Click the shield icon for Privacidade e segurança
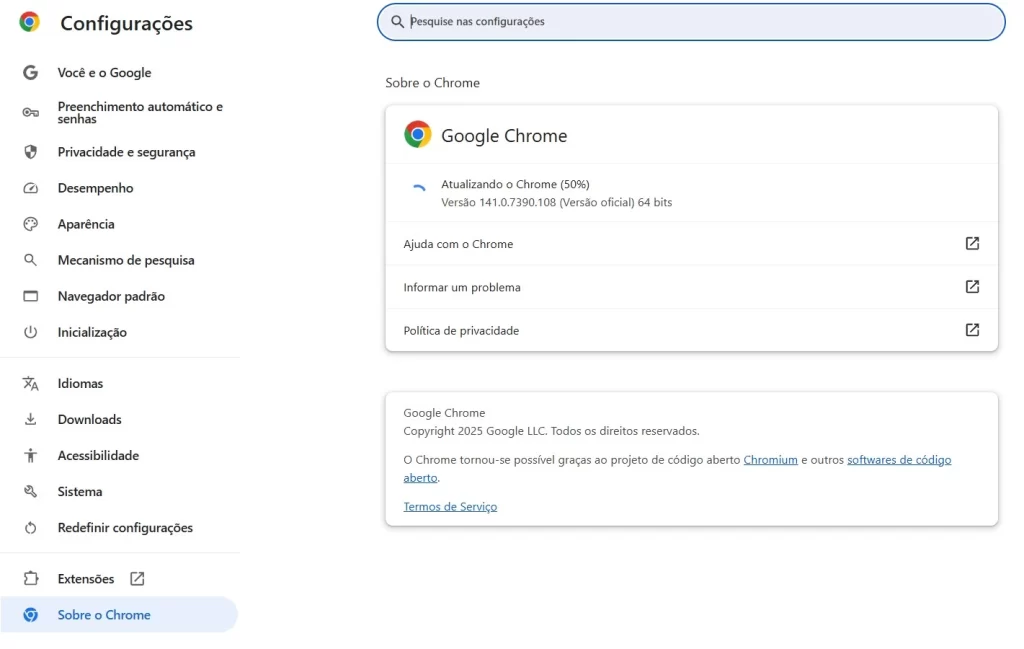The height and width of the screenshot is (649, 1024). pos(30,152)
